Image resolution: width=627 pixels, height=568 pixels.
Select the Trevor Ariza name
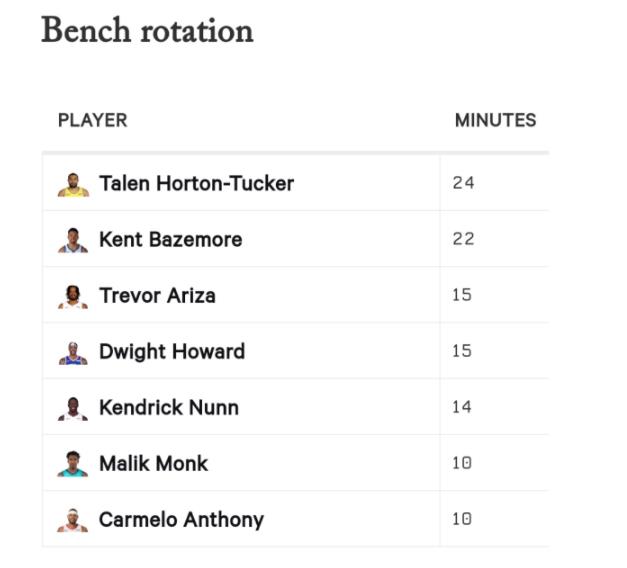click(157, 296)
